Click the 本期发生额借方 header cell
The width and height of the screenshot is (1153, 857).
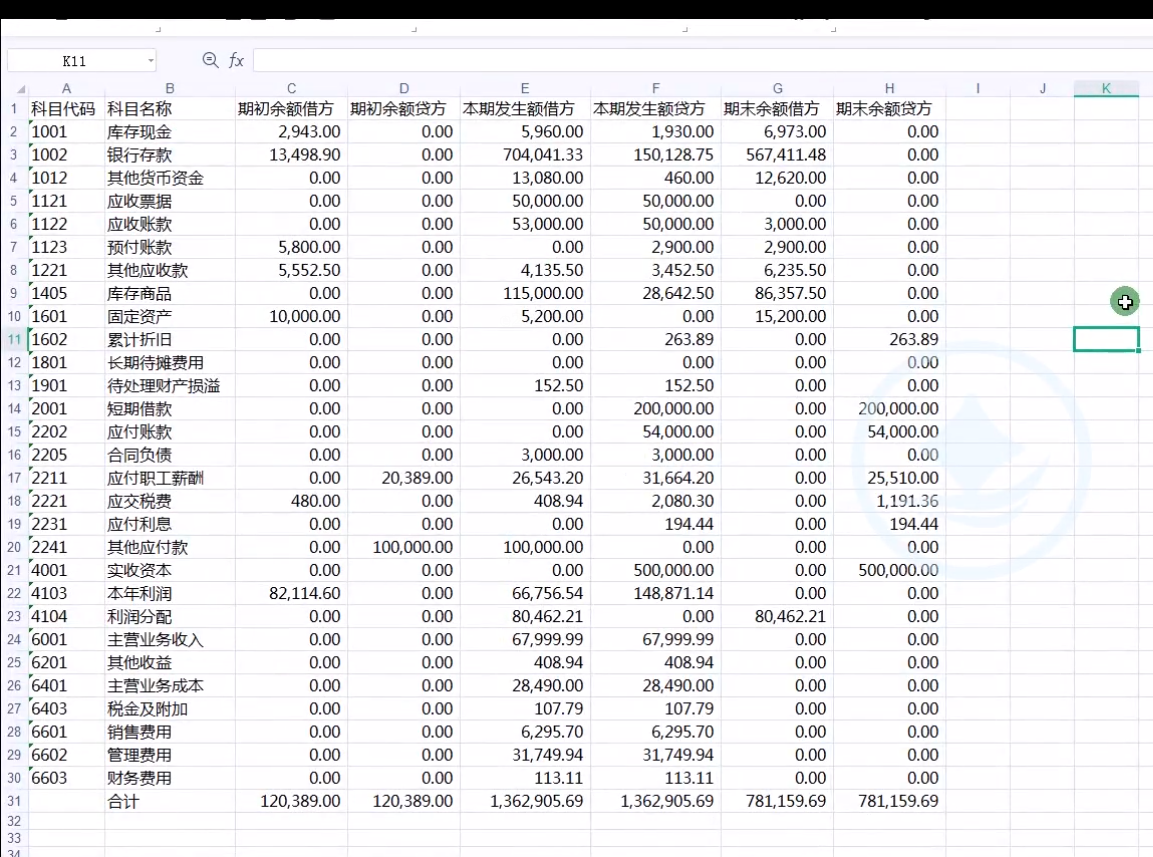pos(518,109)
